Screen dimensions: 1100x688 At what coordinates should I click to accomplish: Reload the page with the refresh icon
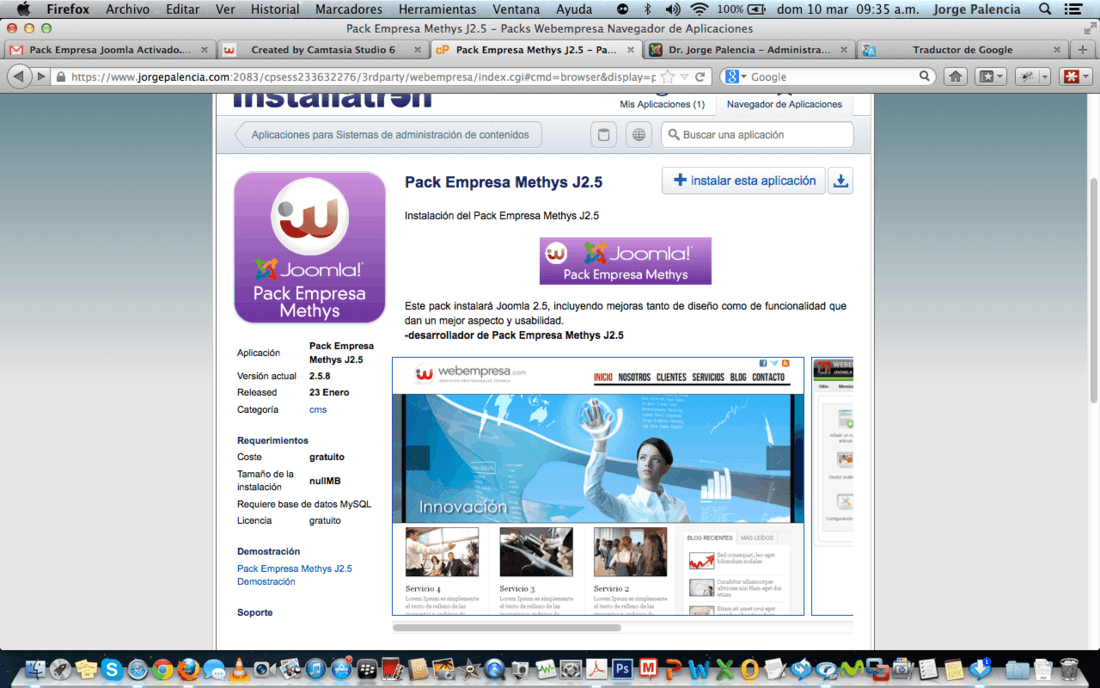(x=699, y=76)
